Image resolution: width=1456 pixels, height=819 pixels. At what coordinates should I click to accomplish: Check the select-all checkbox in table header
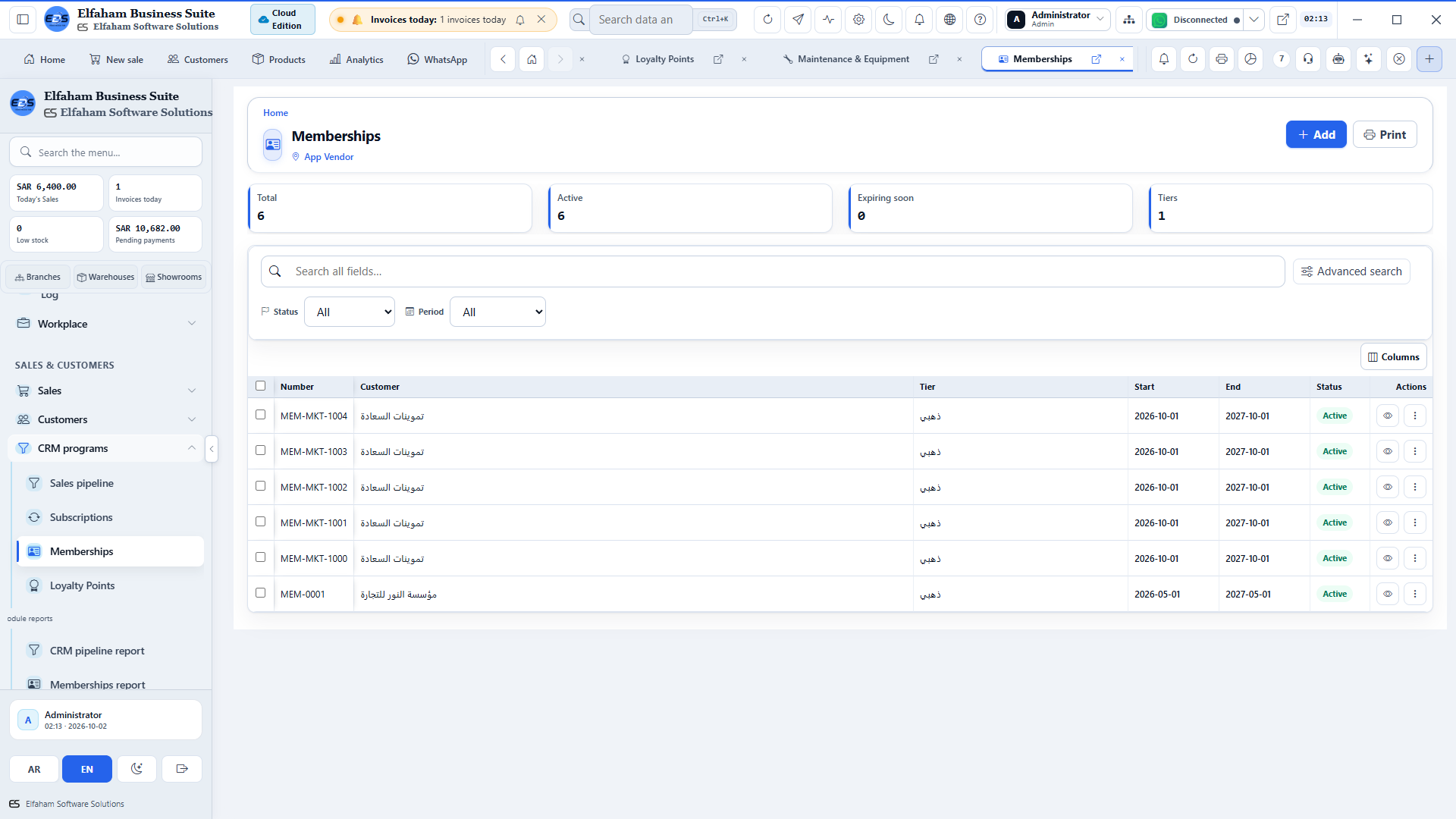tap(261, 386)
